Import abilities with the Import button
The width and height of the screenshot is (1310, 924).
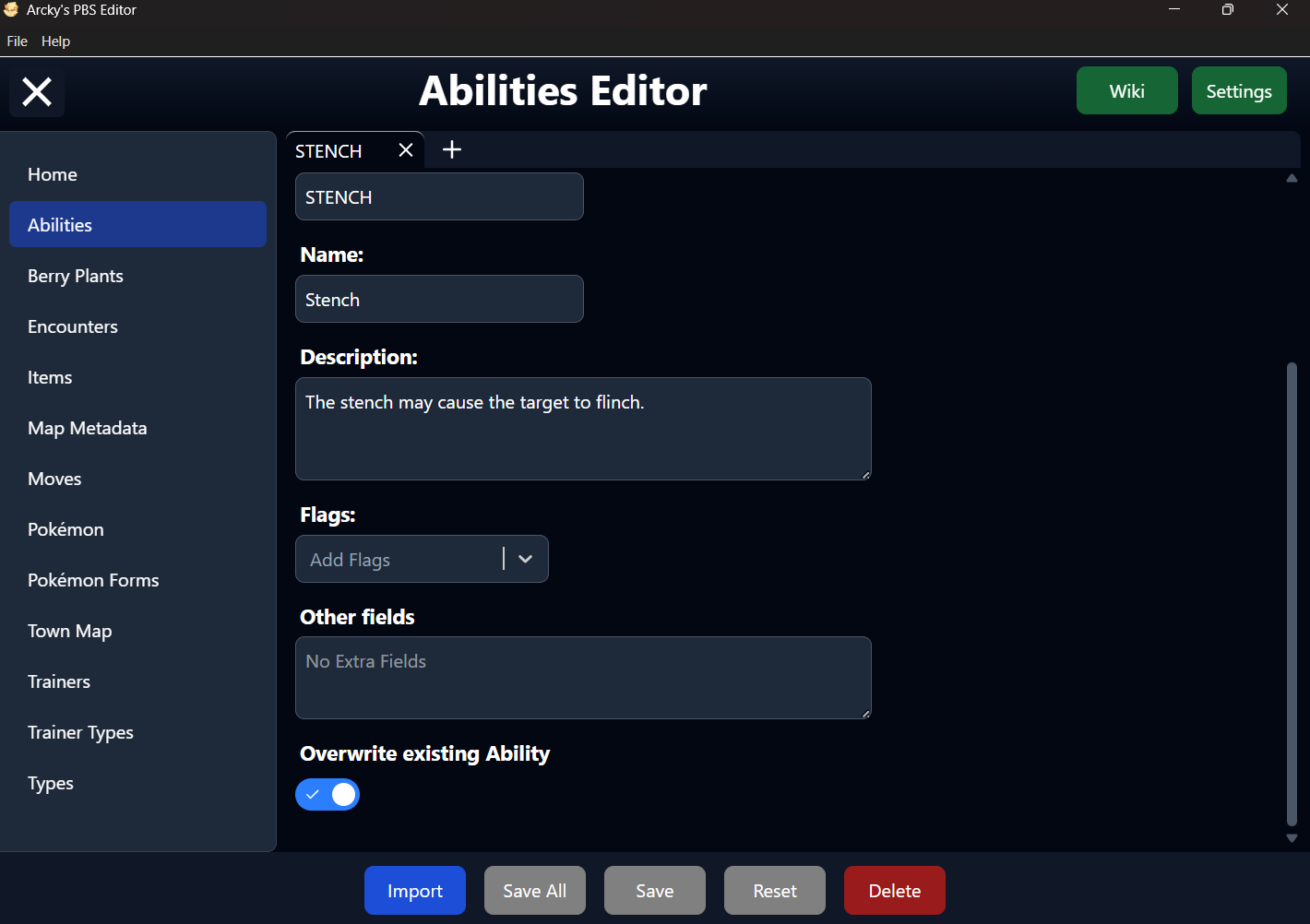point(415,891)
